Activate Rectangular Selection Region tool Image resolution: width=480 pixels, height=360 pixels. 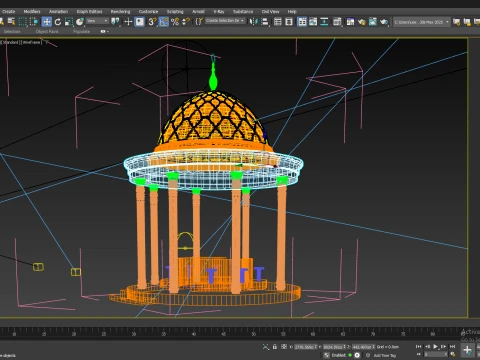[23, 22]
